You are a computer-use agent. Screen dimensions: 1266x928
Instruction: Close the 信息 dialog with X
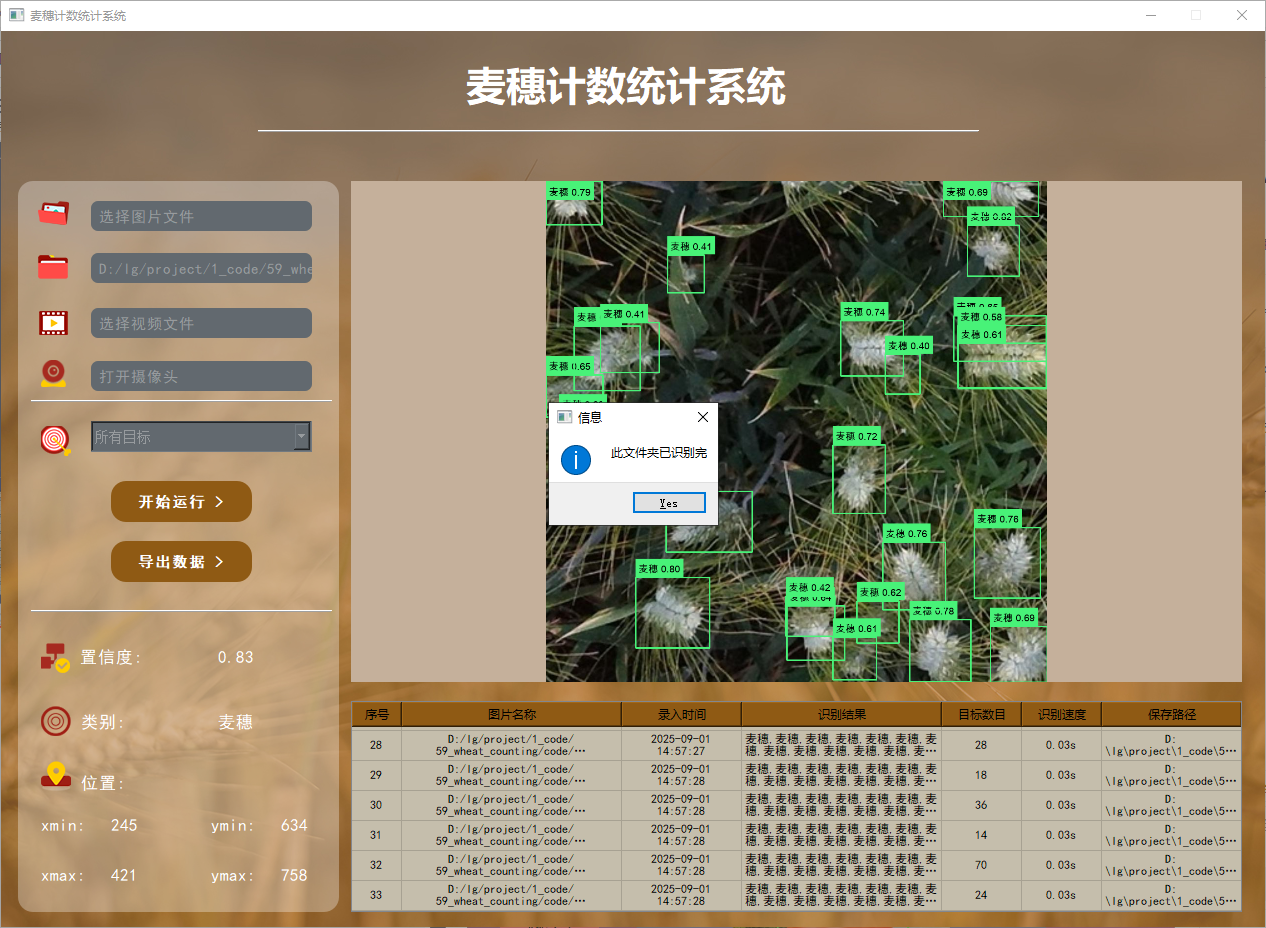pos(702,417)
